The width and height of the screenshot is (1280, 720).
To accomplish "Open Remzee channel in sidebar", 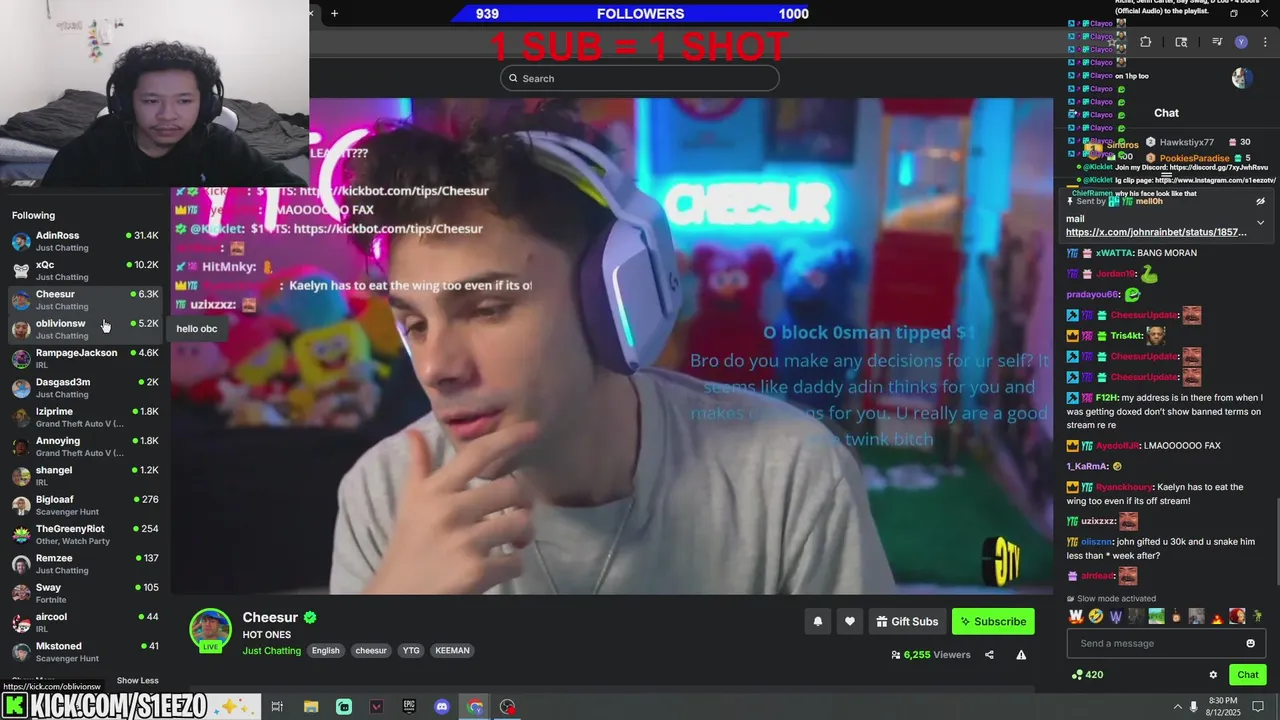I will tap(85, 563).
